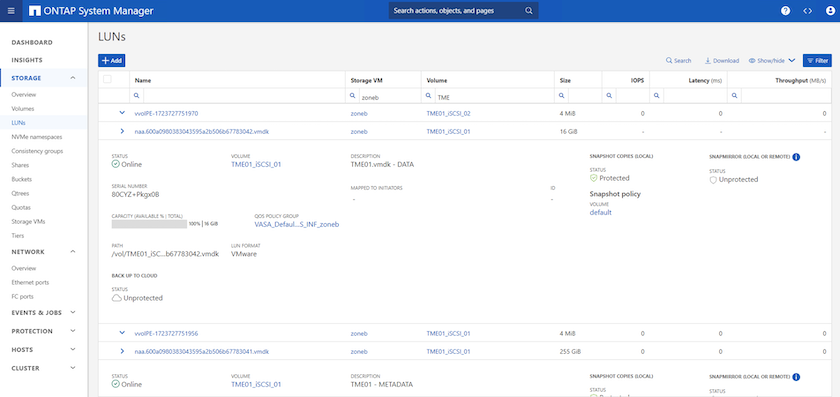Open Storage VMs page
This screenshot has height=397, width=840.
click(27, 221)
